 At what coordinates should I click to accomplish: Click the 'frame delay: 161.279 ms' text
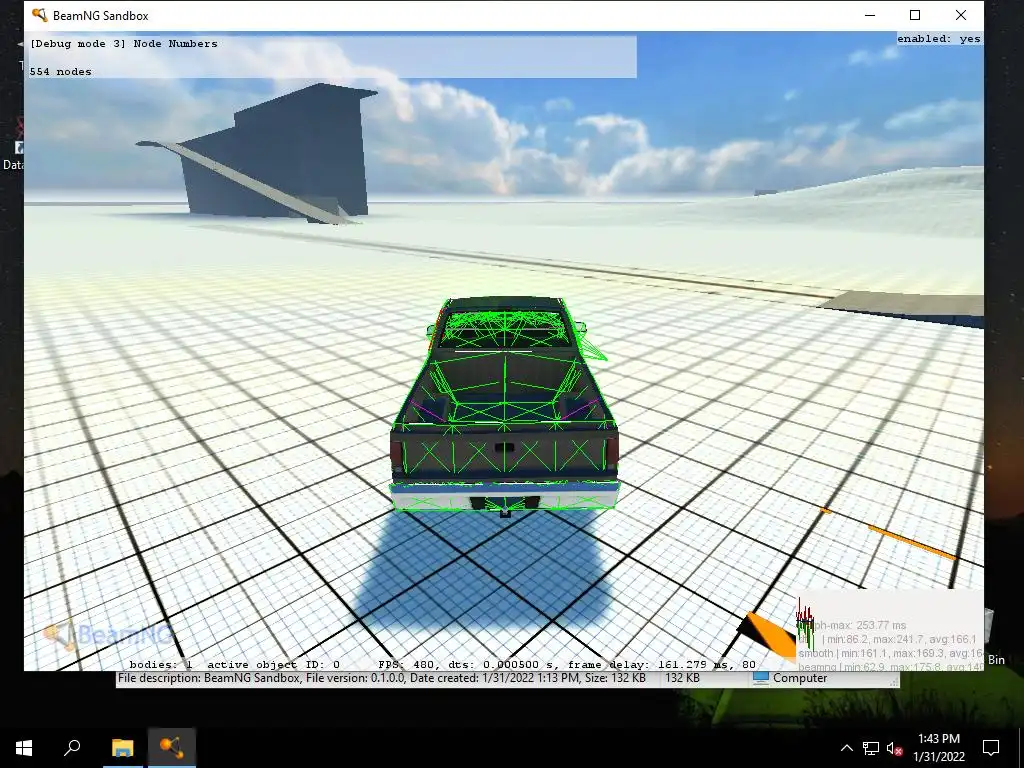point(650,665)
